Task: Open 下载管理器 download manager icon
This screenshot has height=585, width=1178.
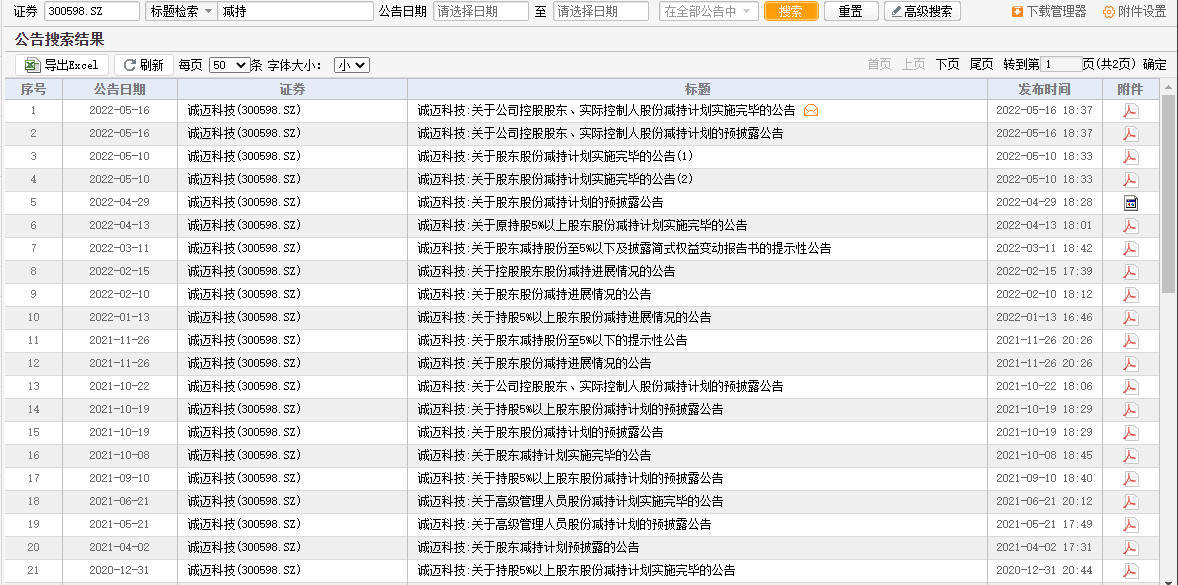Action: 1016,11
